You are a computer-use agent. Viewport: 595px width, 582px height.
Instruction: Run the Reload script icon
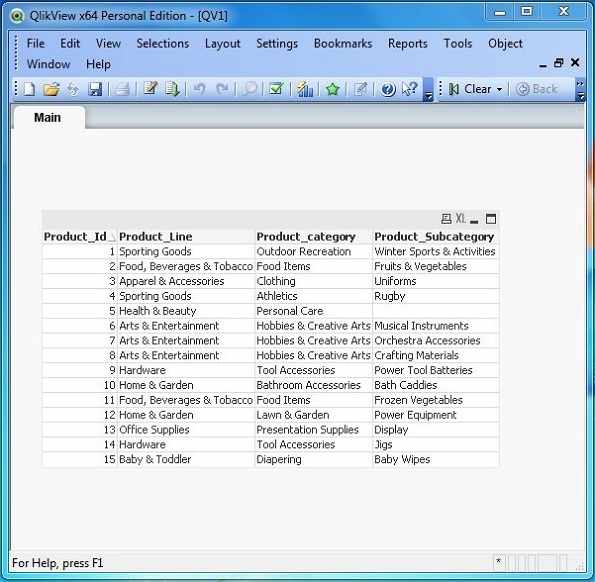[x=172, y=89]
